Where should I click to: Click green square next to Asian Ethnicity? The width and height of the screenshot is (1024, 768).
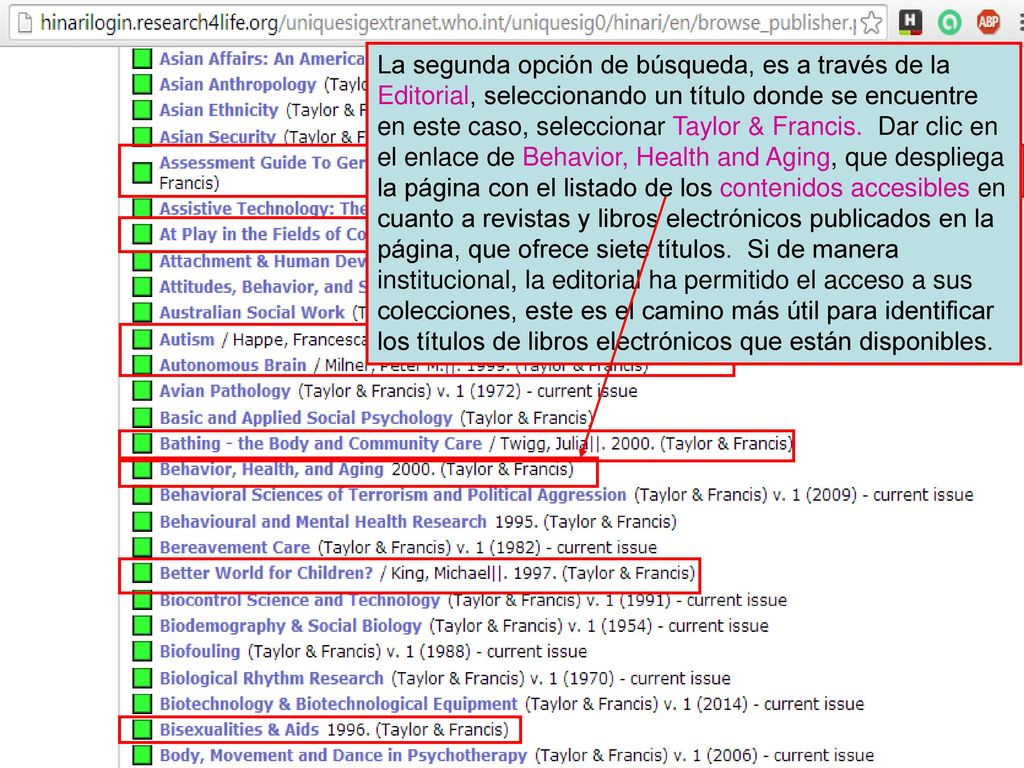pyautogui.click(x=142, y=110)
